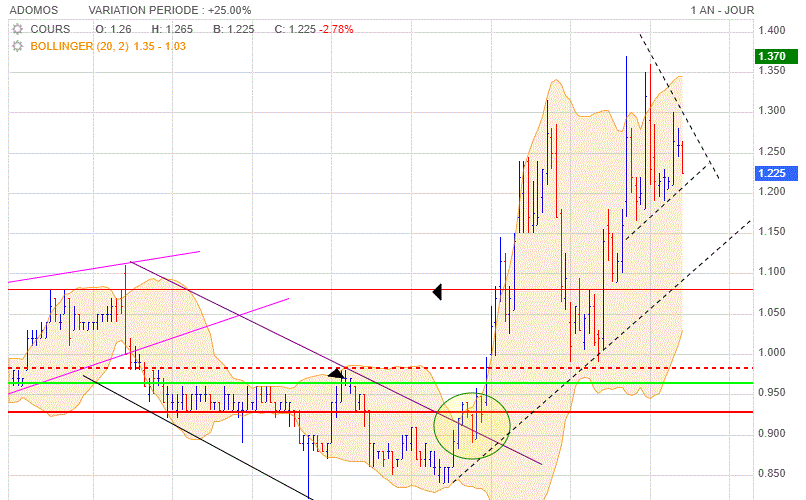This screenshot has height=500, width=806.
Task: Click the black arrow marker near dashed red line
Action: 336,374
